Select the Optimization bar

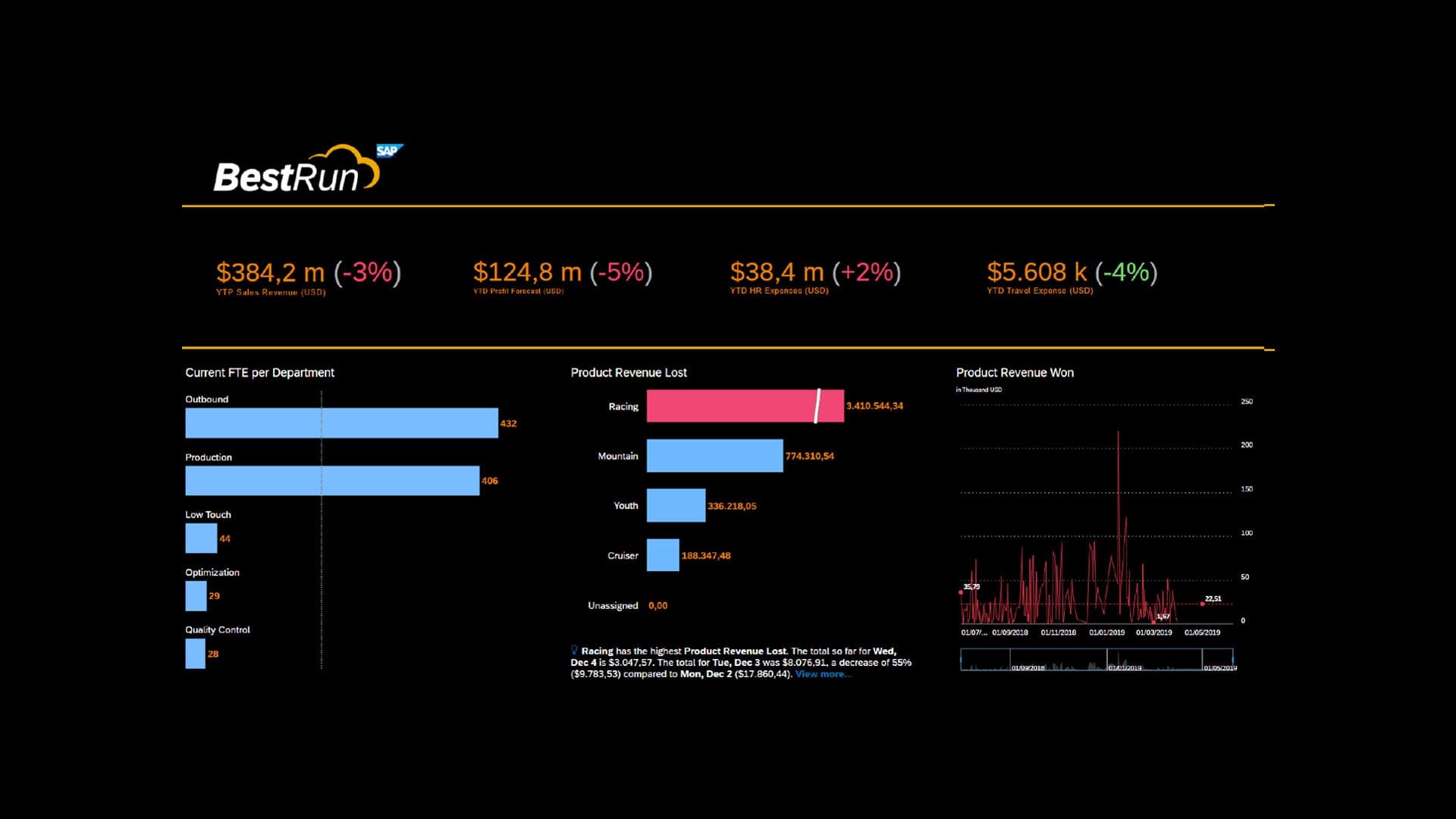[x=196, y=596]
